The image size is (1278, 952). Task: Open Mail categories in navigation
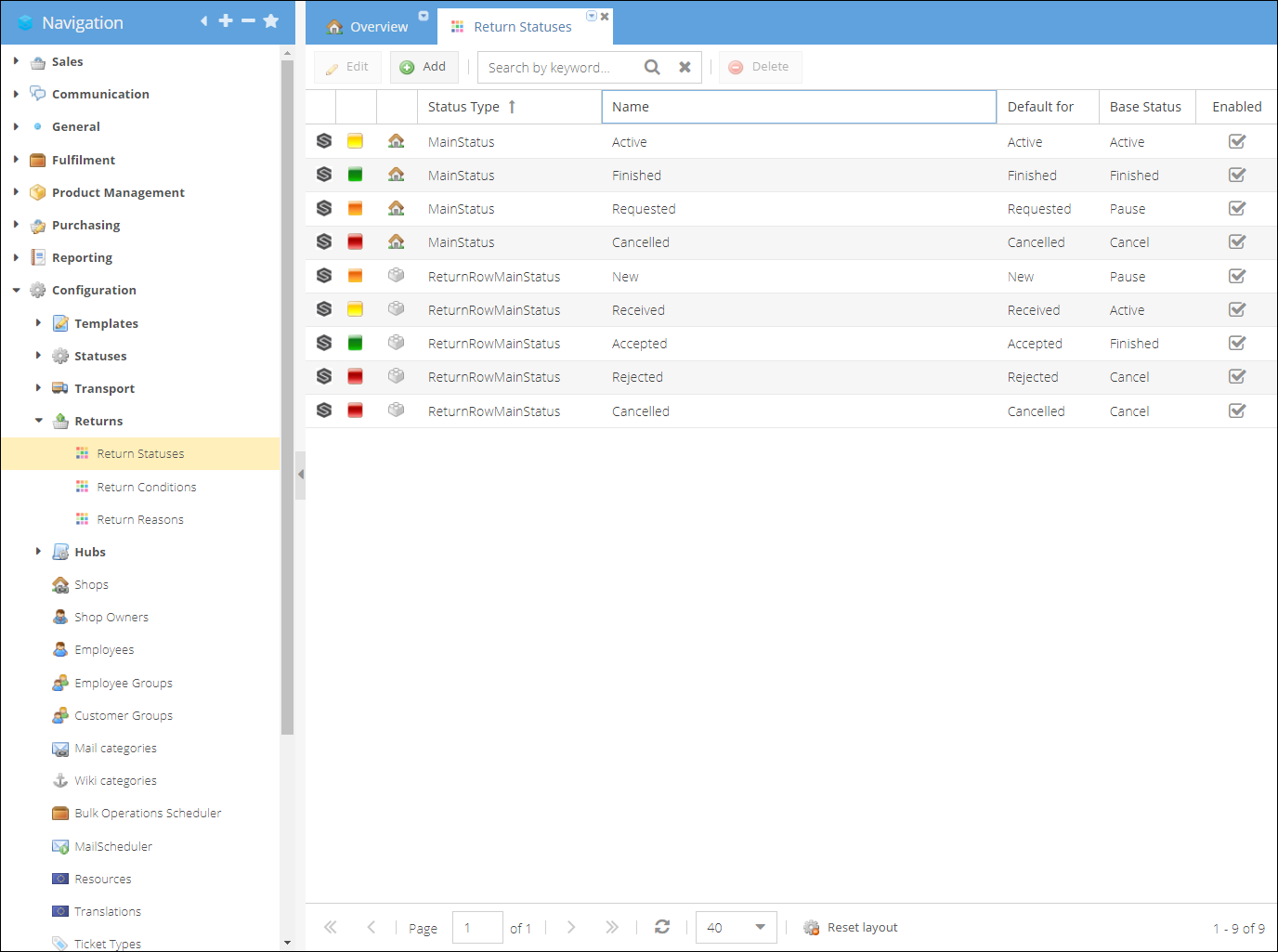pos(115,748)
